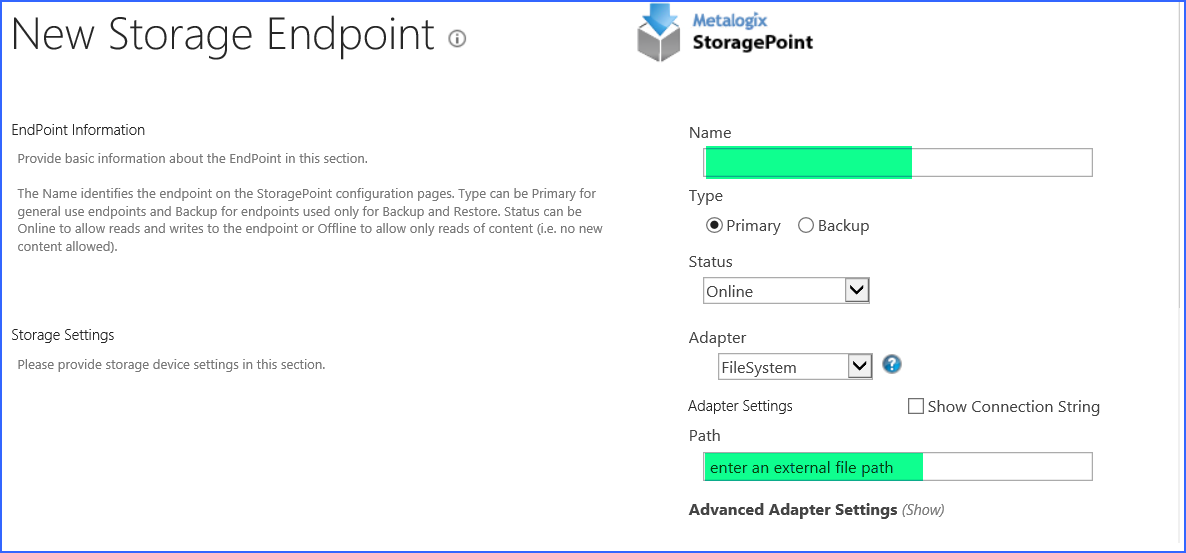
Task: Select the Backup type radio button
Action: 806,225
